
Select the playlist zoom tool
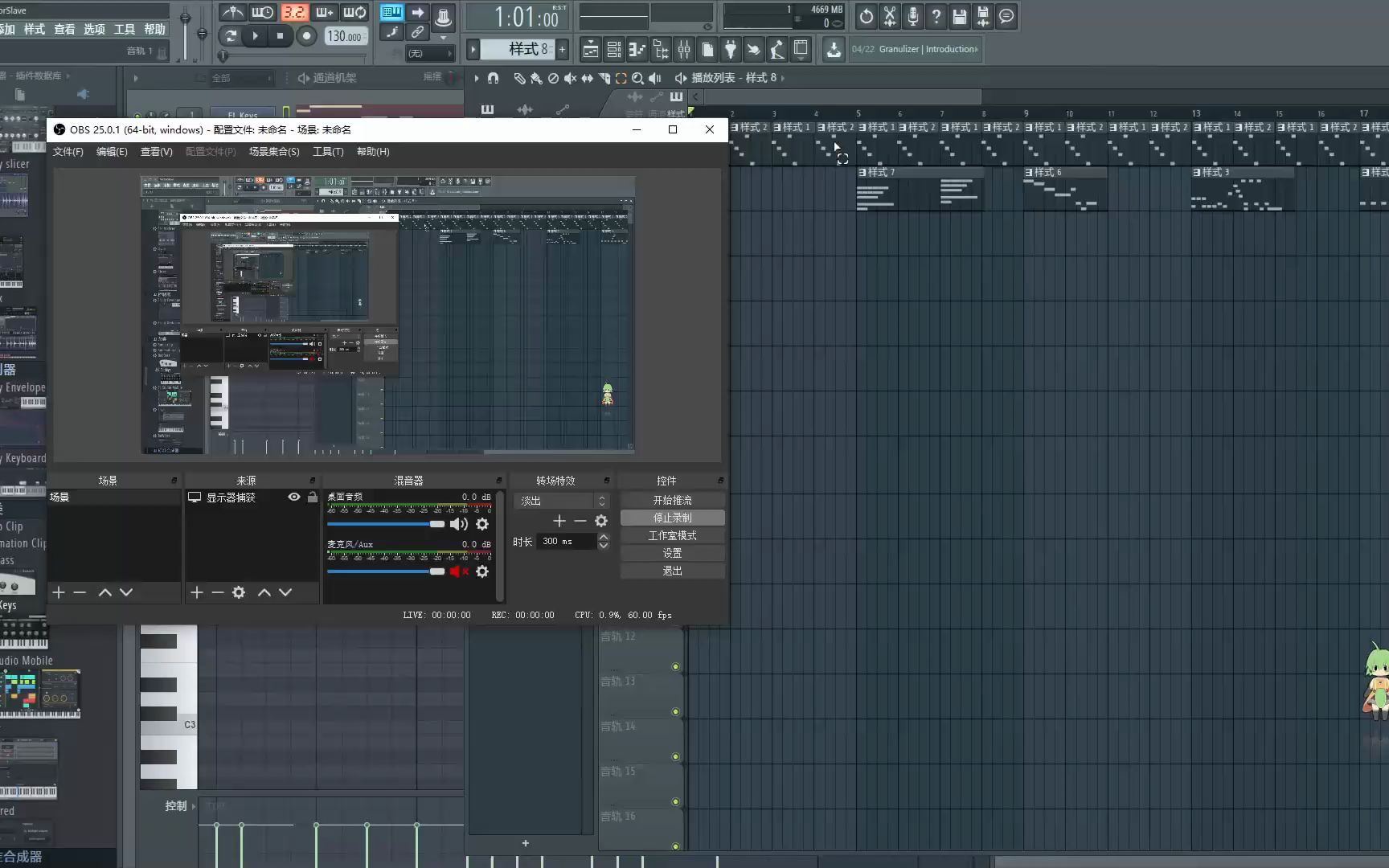637,78
